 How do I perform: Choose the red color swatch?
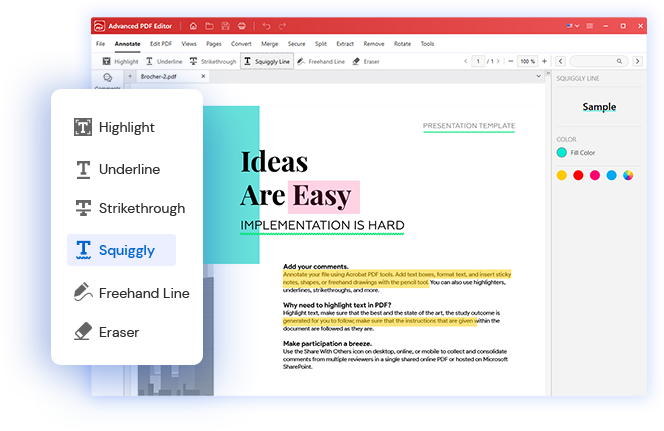(578, 175)
